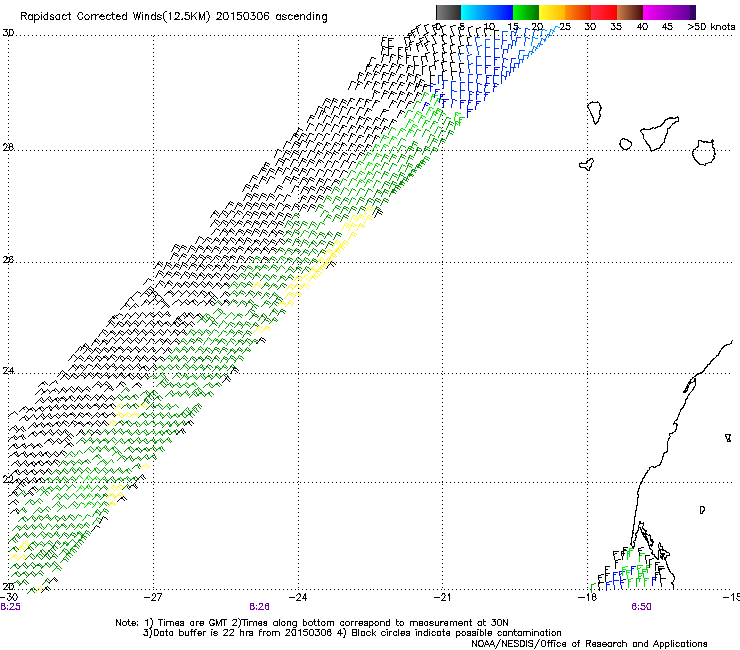Select the yellow segment of the wind legend
The width and height of the screenshot is (740, 650).
552,12
